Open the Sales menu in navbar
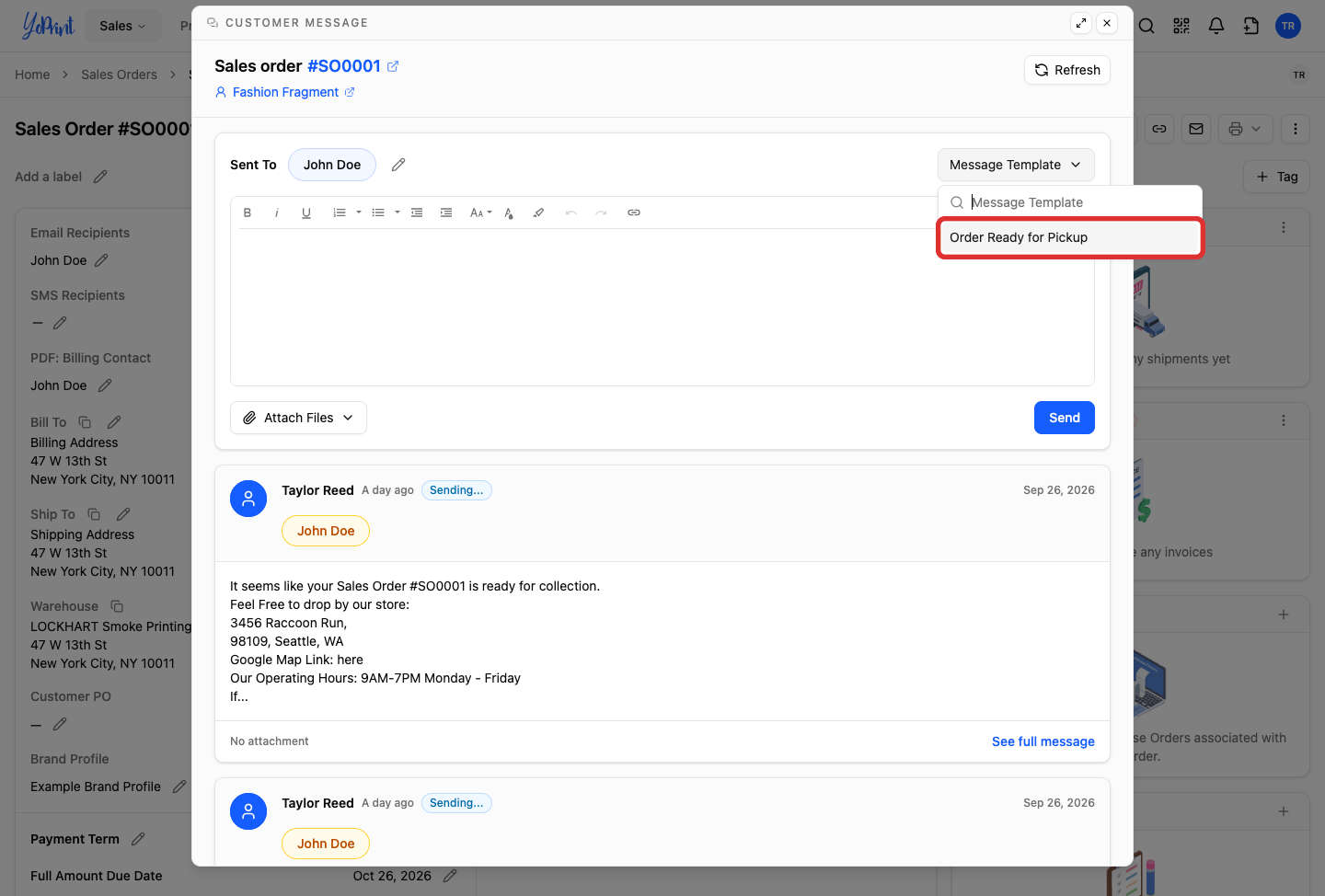 [122, 26]
